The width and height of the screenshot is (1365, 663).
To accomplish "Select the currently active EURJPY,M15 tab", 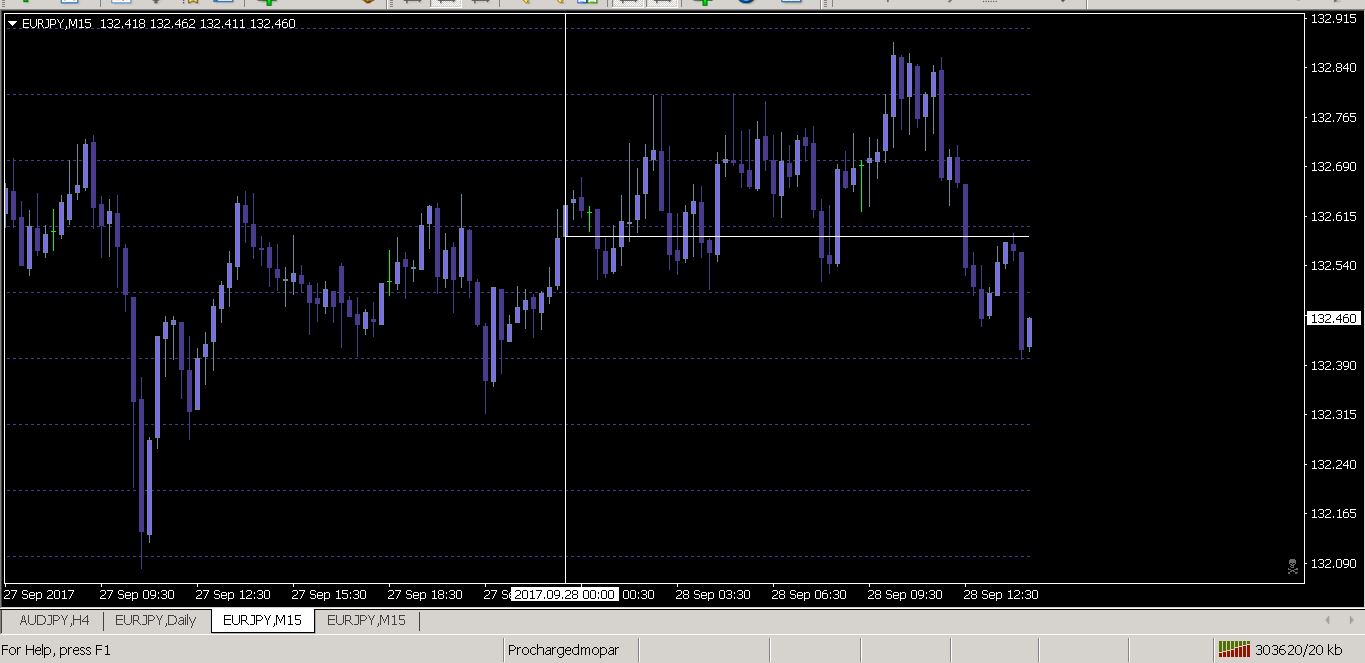I will pyautogui.click(x=262, y=620).
